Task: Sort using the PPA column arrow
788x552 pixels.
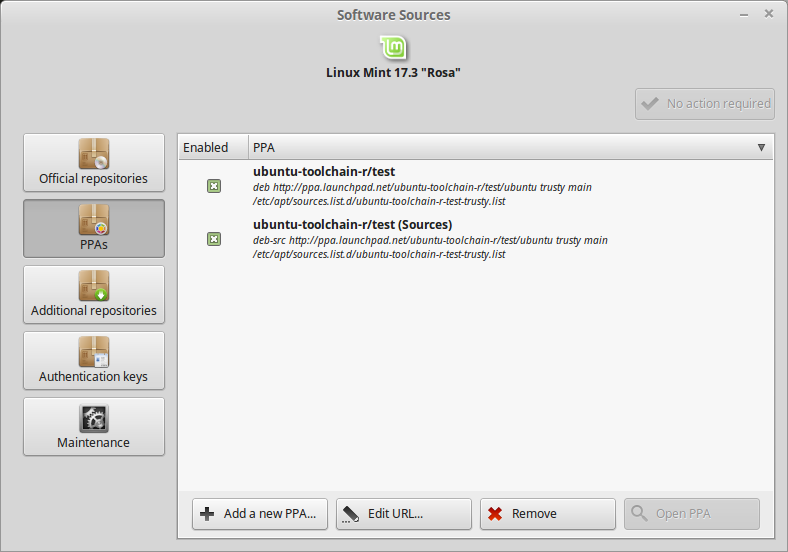Action: 761,148
